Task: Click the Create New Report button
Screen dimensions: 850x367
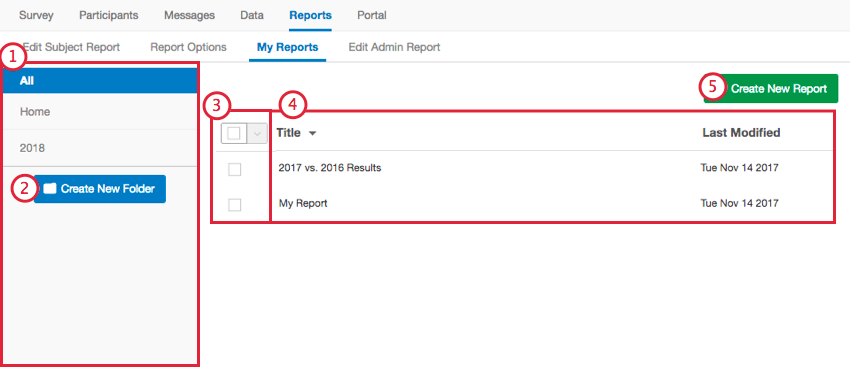Action: (x=771, y=88)
